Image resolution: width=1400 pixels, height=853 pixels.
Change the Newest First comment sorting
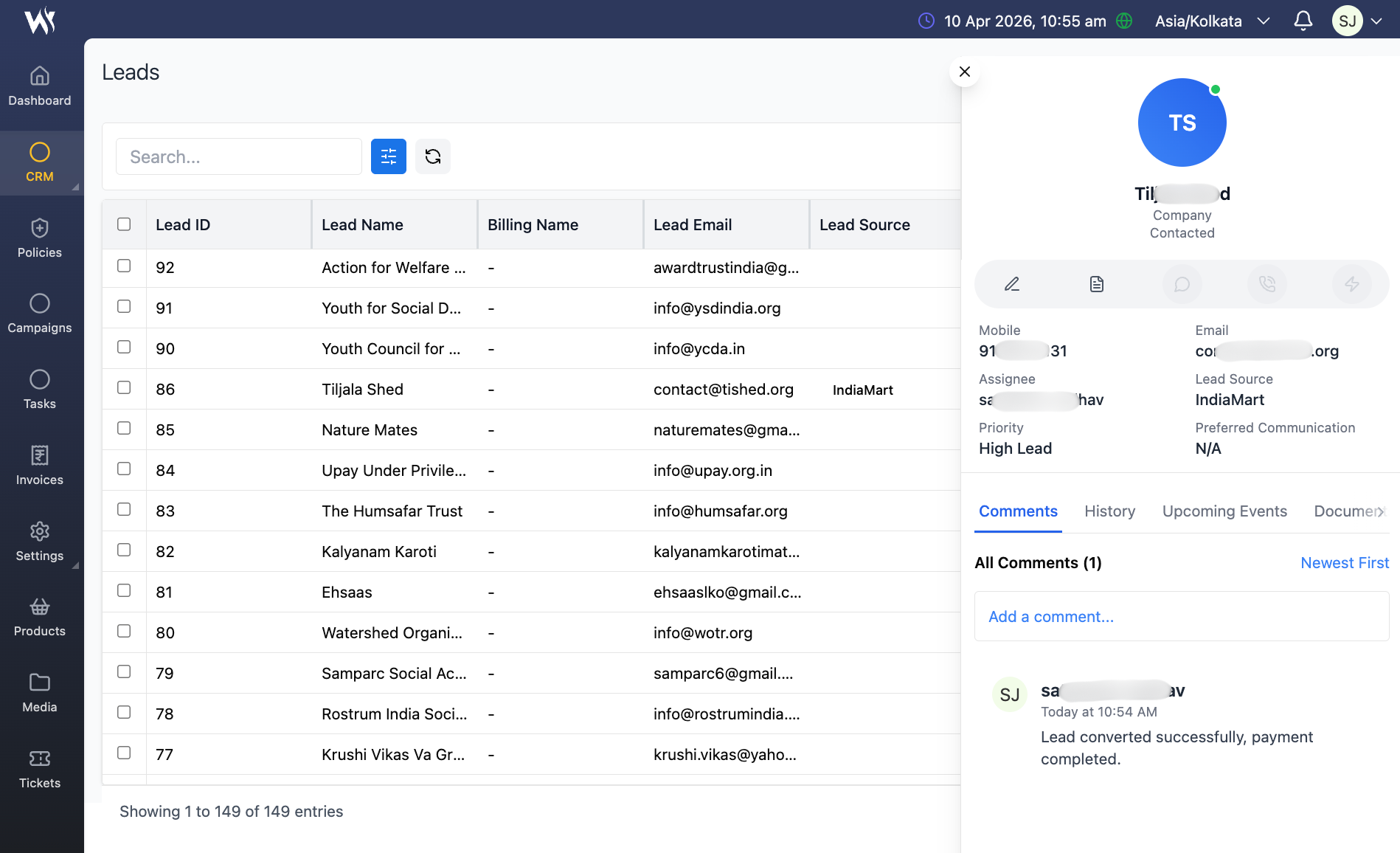1344,563
